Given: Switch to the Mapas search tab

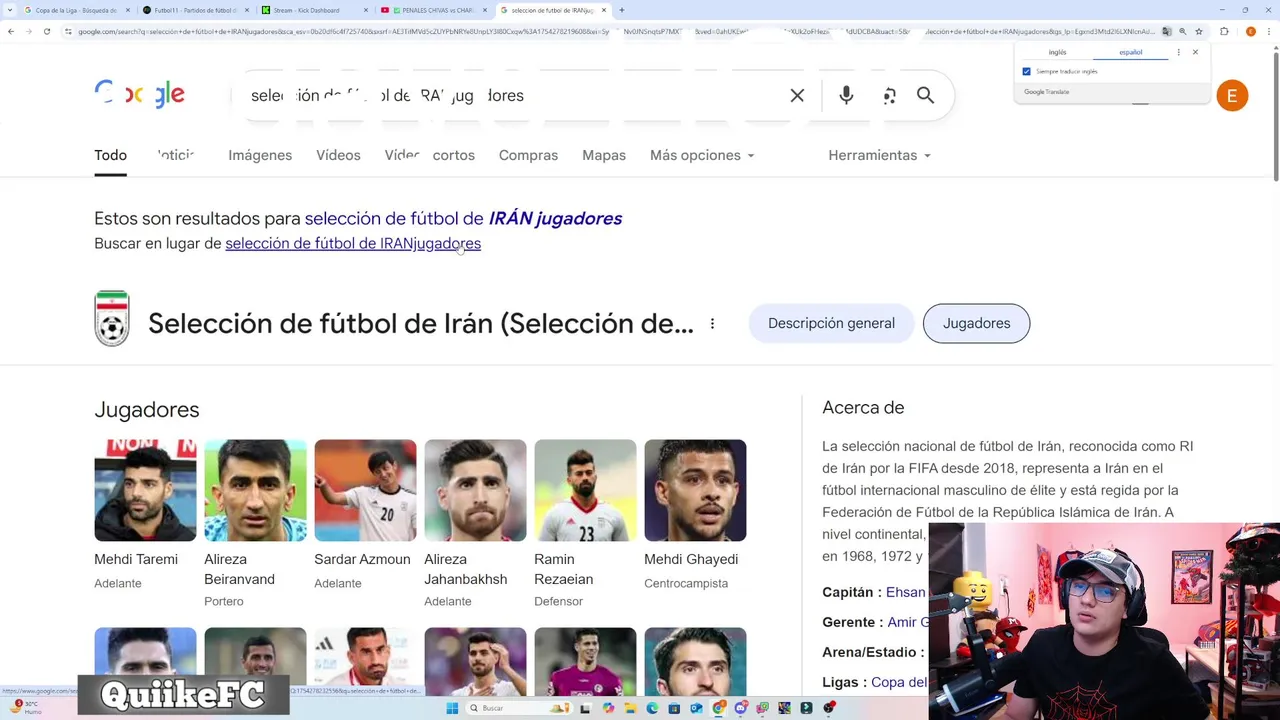Looking at the screenshot, I should 604,155.
